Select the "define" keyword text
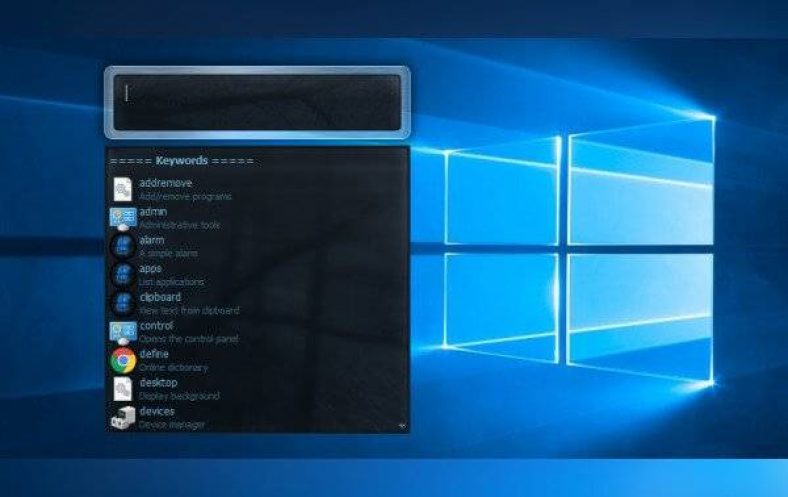 click(x=154, y=354)
